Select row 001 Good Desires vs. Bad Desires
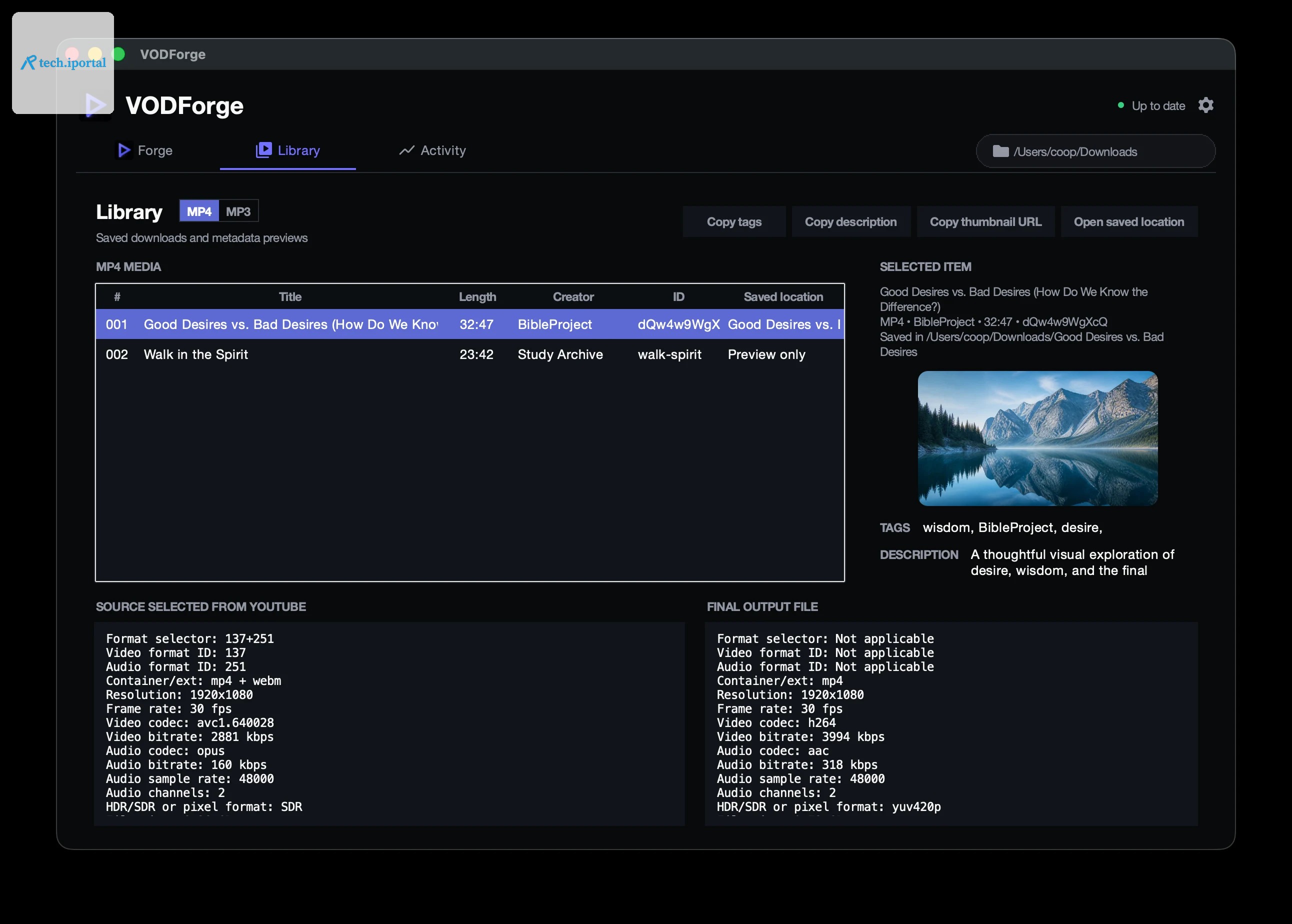The image size is (1292, 924). [470, 324]
